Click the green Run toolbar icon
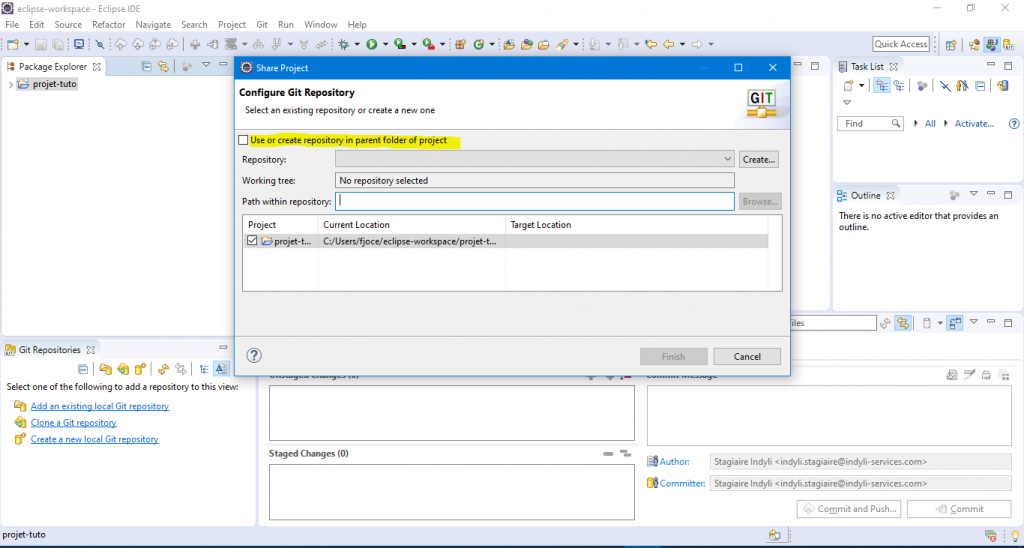This screenshot has height=548, width=1024. click(372, 44)
